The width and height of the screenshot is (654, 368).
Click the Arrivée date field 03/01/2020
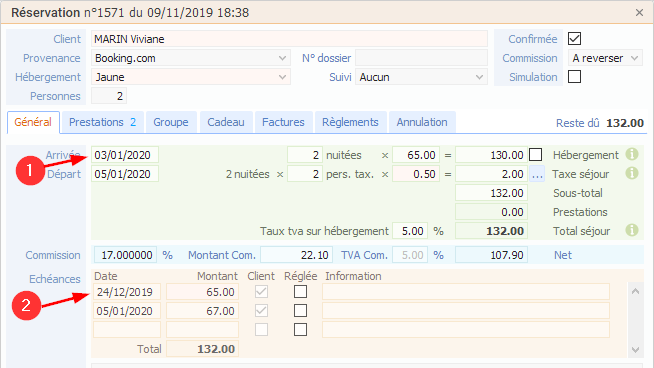tap(125, 155)
